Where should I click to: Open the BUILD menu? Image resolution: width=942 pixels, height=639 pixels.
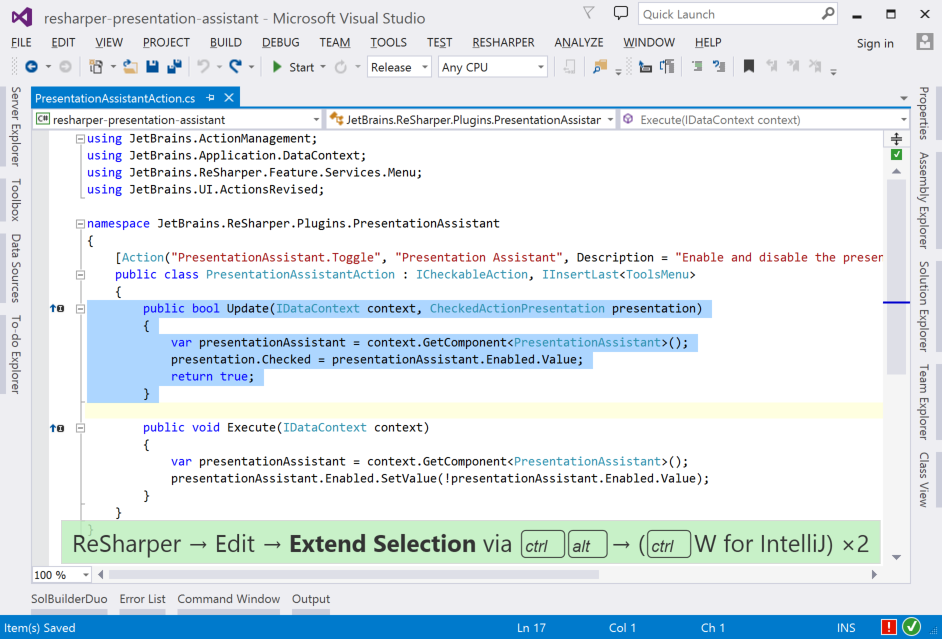226,43
